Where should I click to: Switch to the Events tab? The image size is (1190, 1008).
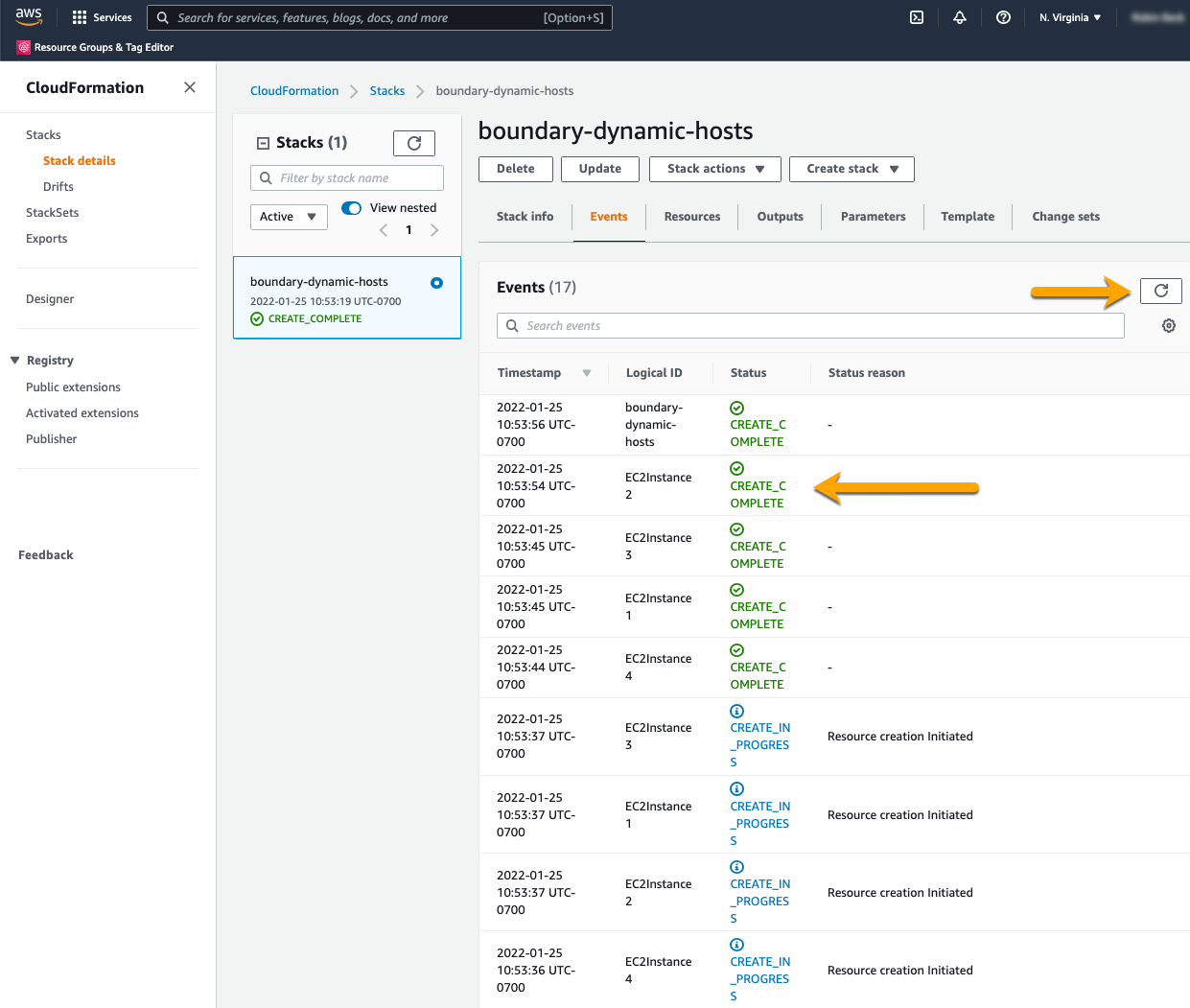pos(609,217)
